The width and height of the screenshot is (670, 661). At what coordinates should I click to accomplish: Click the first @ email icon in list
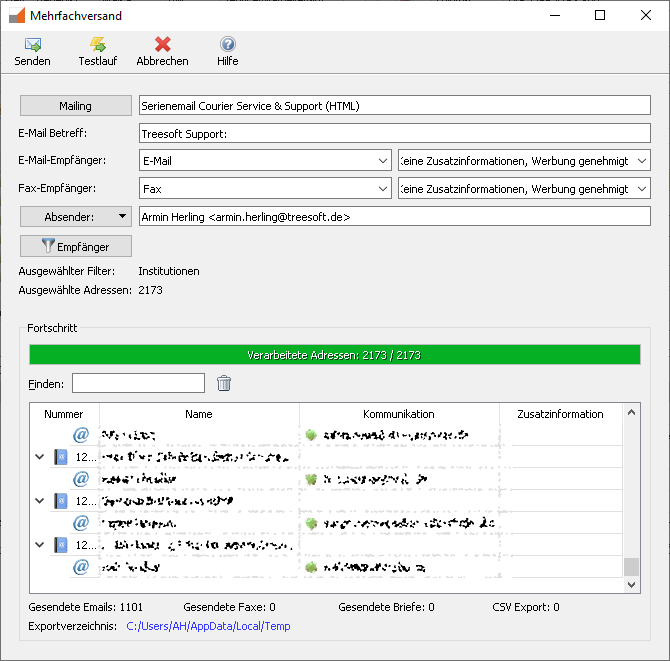(x=80, y=435)
